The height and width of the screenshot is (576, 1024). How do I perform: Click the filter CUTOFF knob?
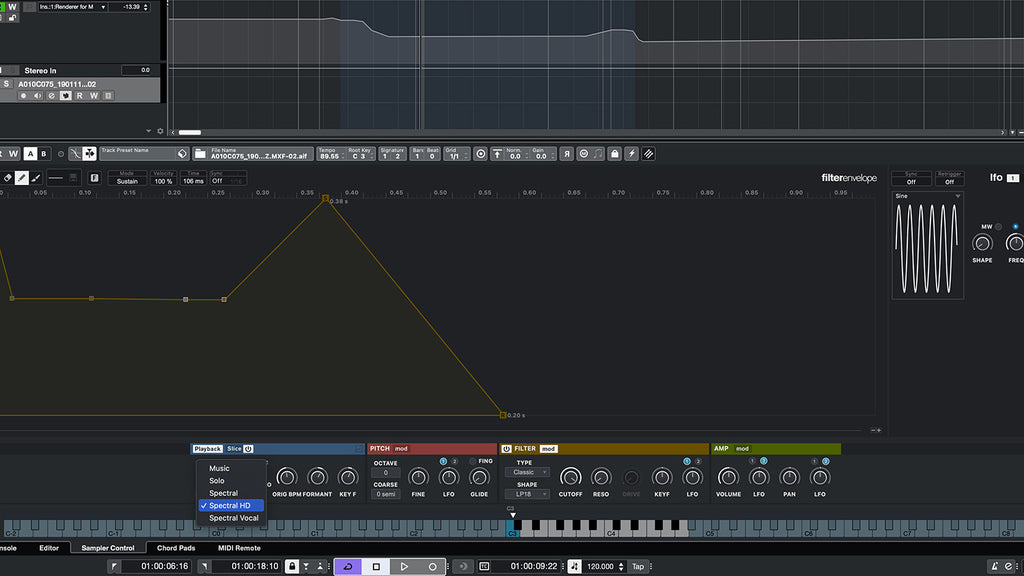(570, 477)
